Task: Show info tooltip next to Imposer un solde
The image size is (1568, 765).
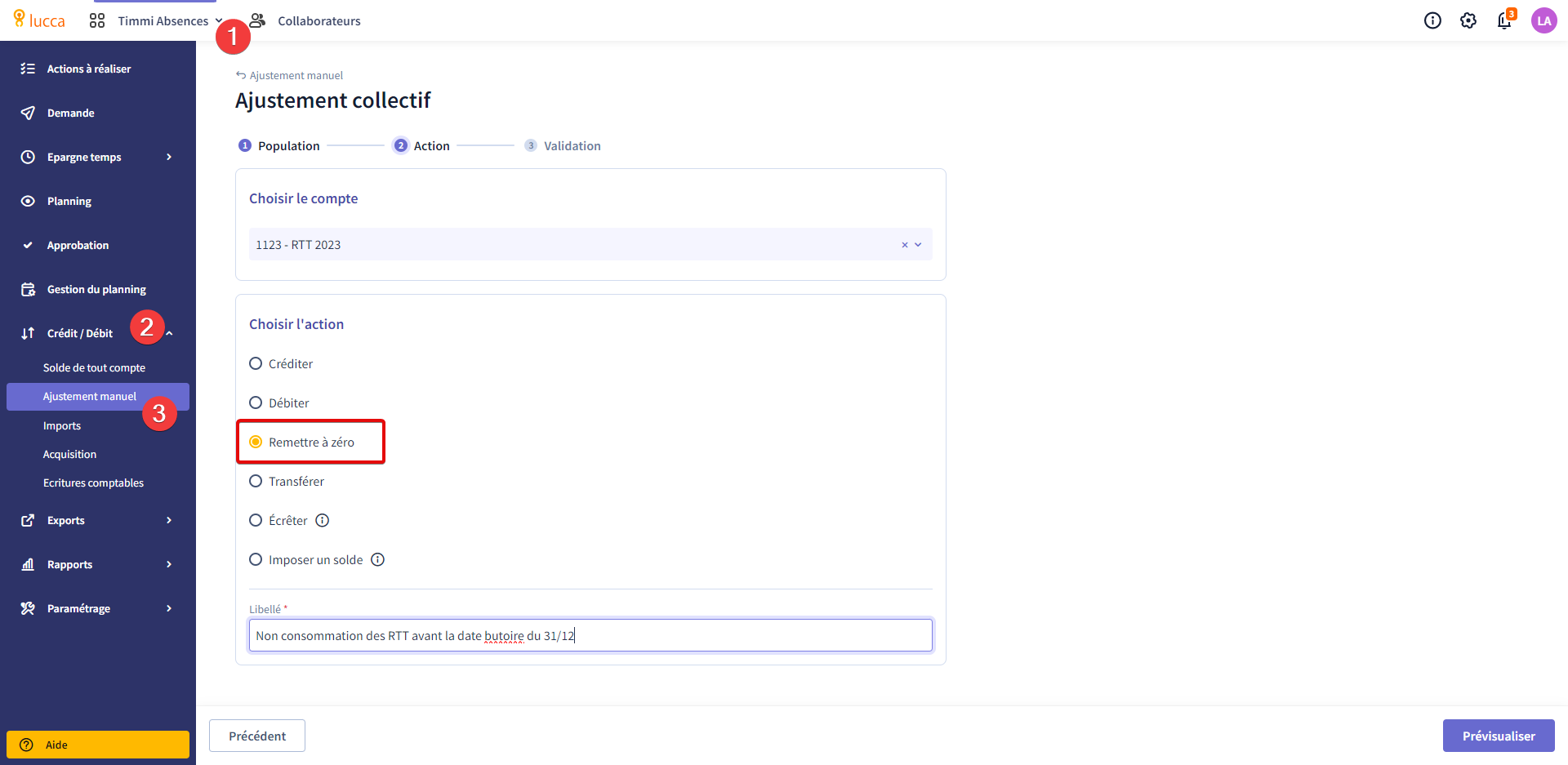Action: click(x=377, y=559)
